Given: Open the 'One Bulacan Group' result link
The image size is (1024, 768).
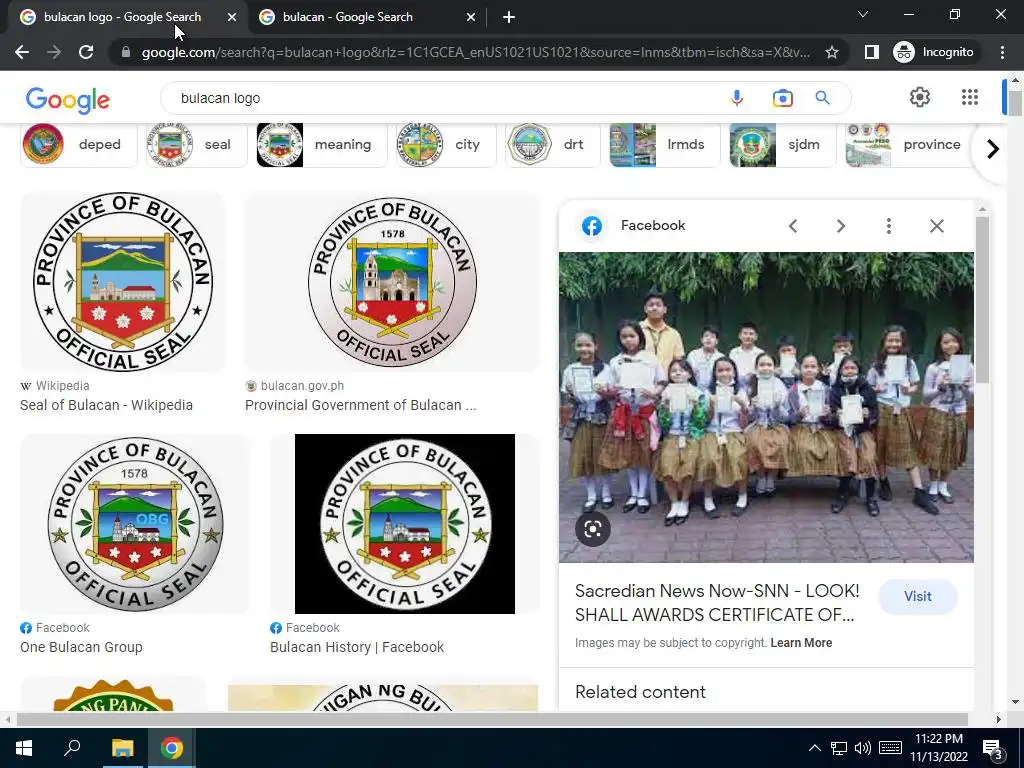Looking at the screenshot, I should [81, 647].
